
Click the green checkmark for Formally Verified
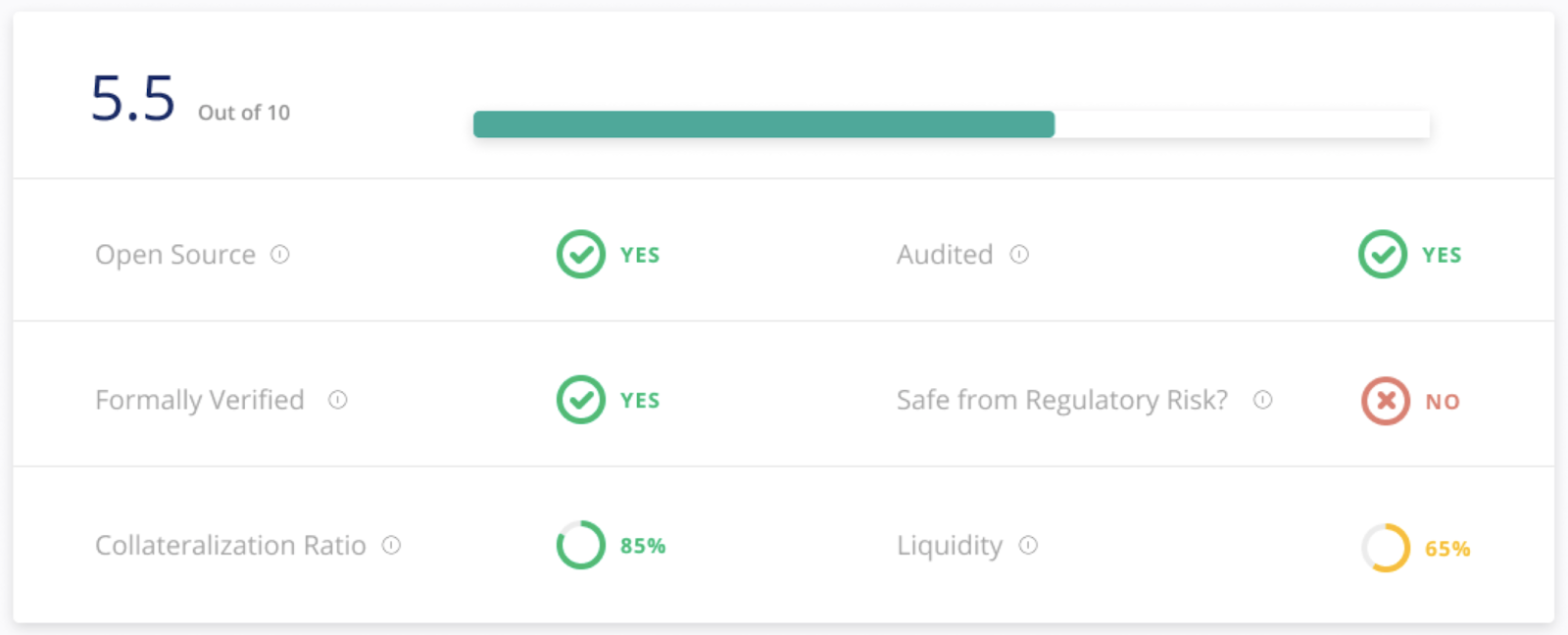pyautogui.click(x=581, y=400)
